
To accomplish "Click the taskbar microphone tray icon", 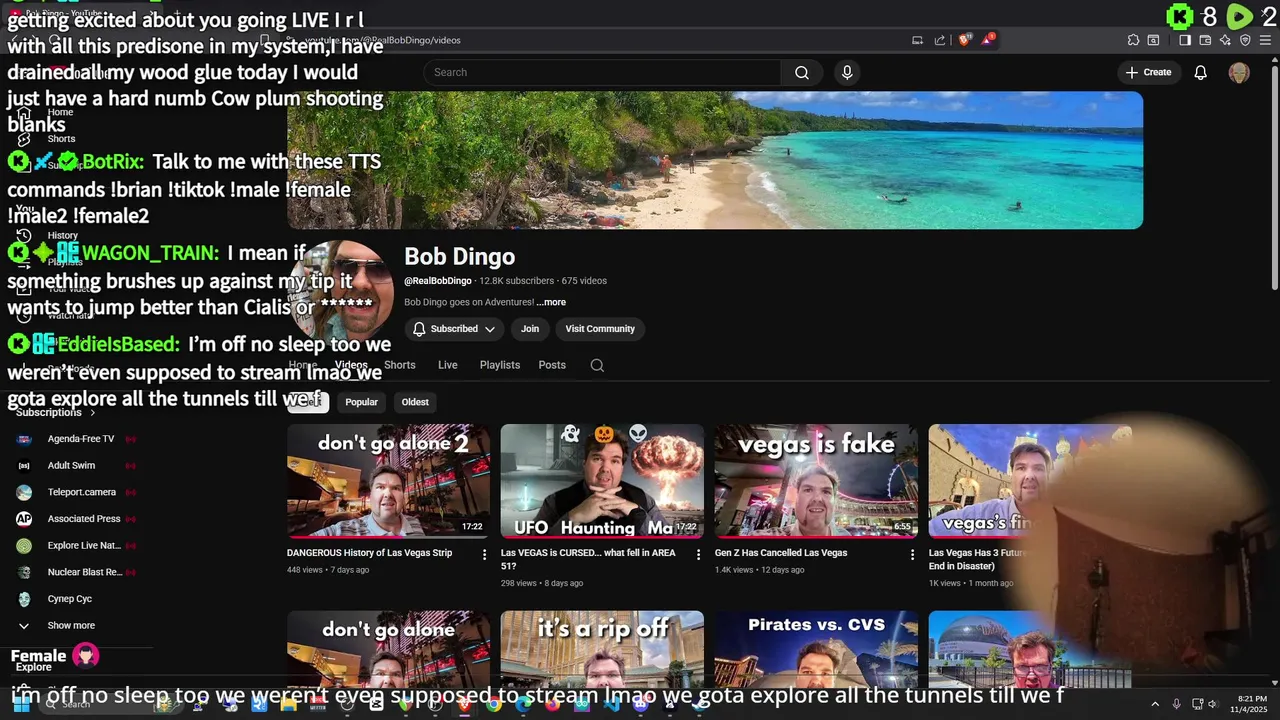I will pyautogui.click(x=1176, y=704).
